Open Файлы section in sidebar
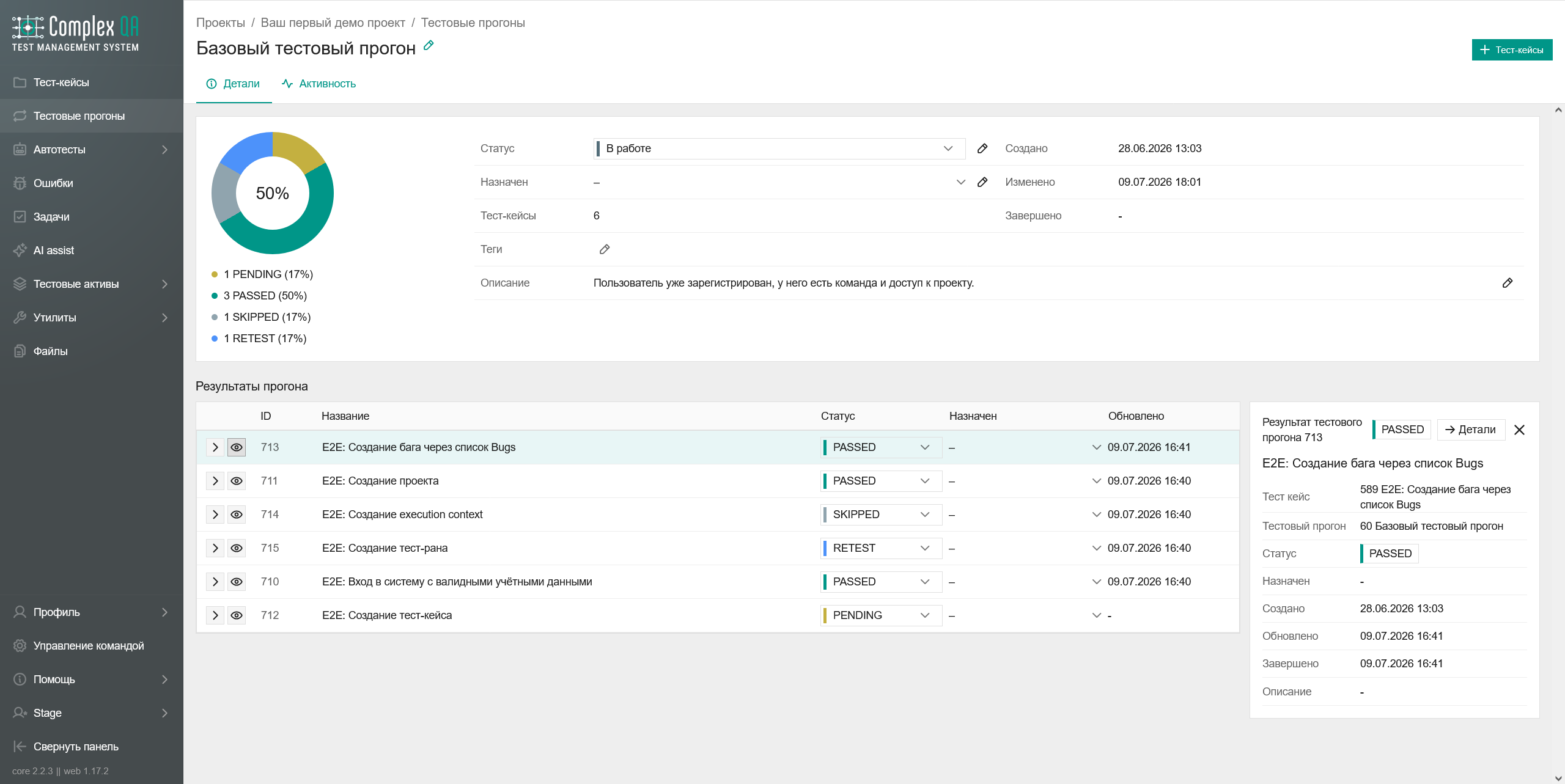This screenshot has height=784, width=1565. click(92, 351)
